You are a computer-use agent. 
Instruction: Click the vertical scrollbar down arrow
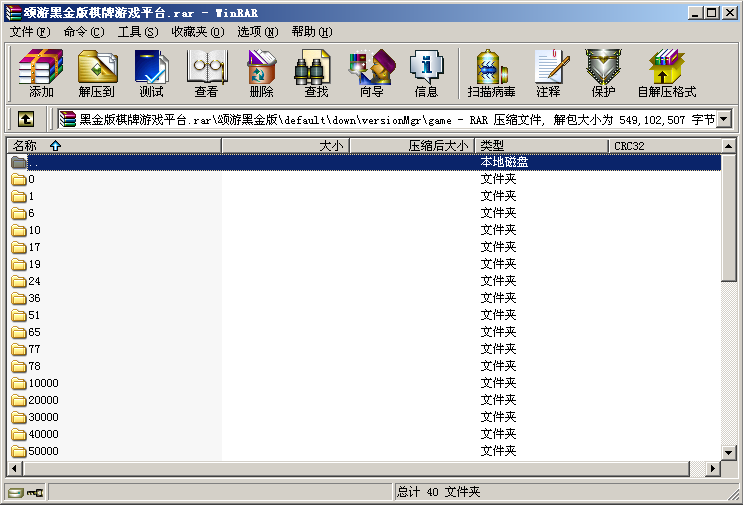pos(728,452)
